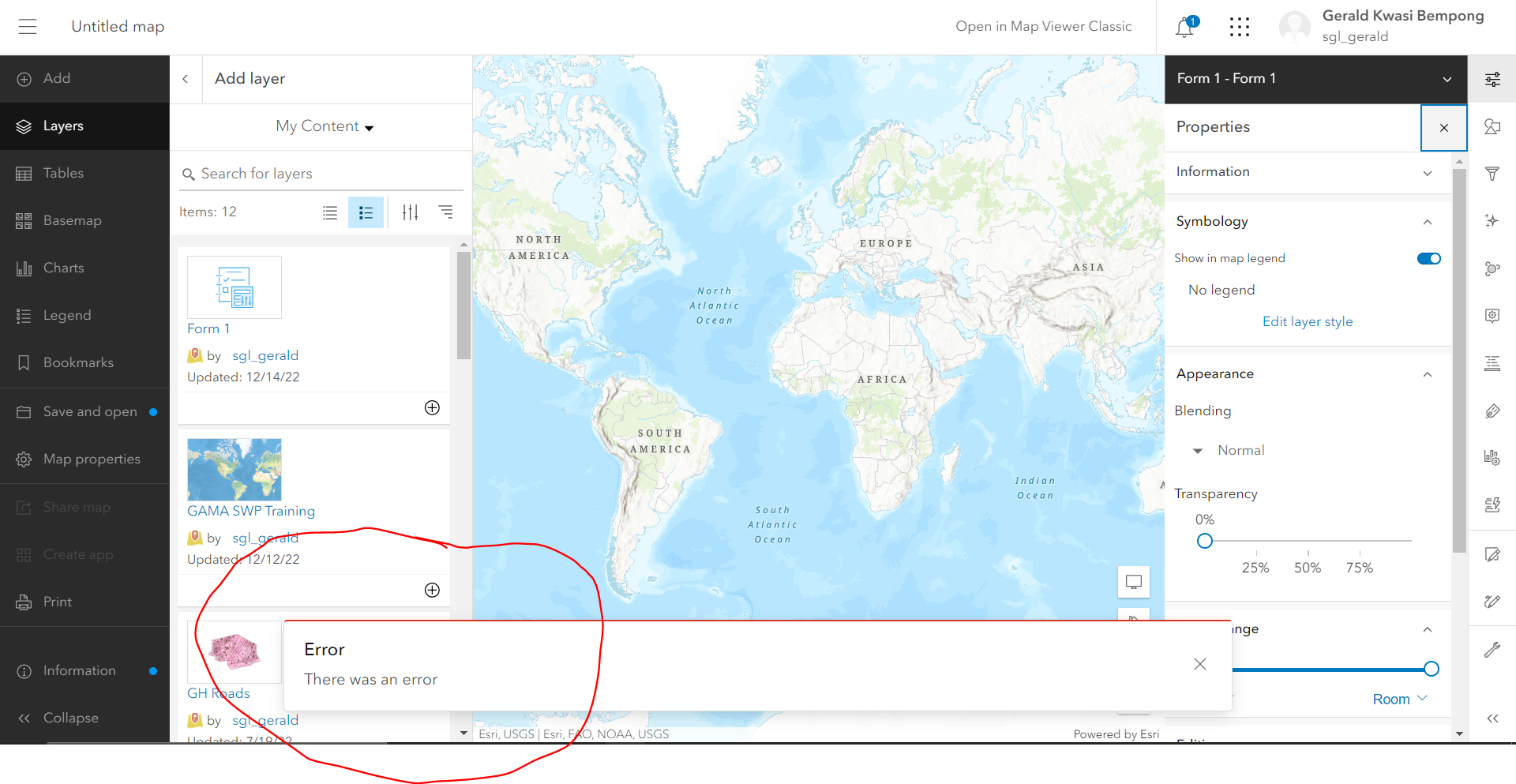1516x784 pixels.
Task: Open sgl_gerald owner link under Form 1
Action: click(265, 356)
